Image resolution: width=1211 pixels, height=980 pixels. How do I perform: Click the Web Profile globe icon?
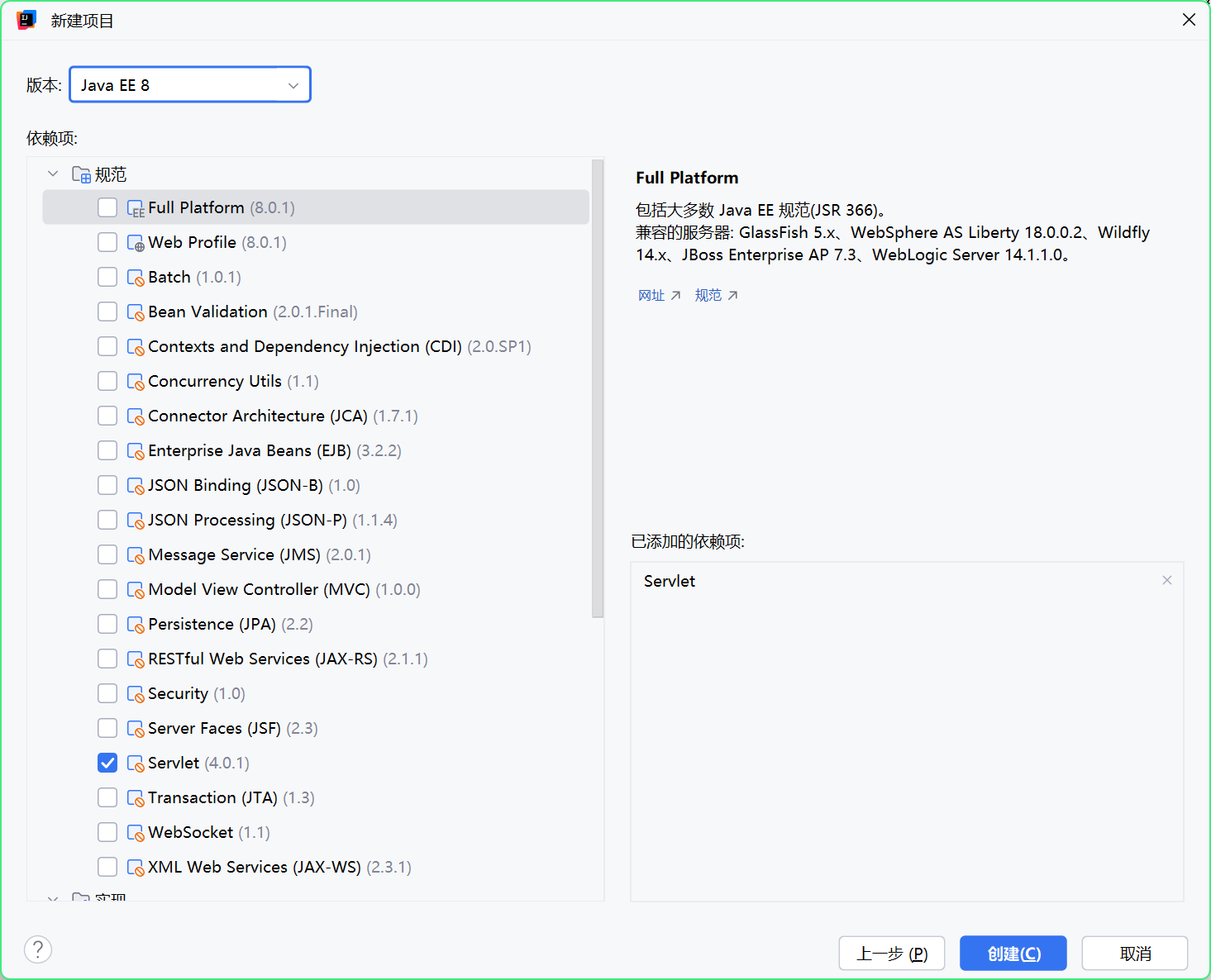[136, 243]
